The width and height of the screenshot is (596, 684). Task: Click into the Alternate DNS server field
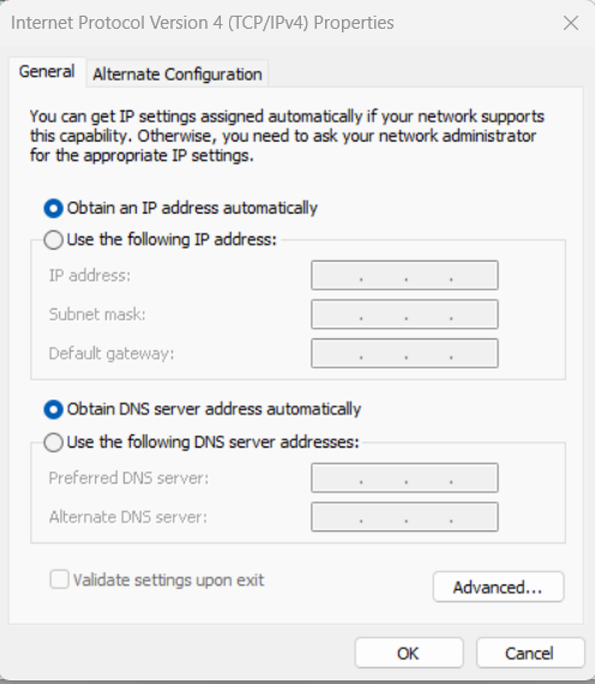[x=404, y=517]
